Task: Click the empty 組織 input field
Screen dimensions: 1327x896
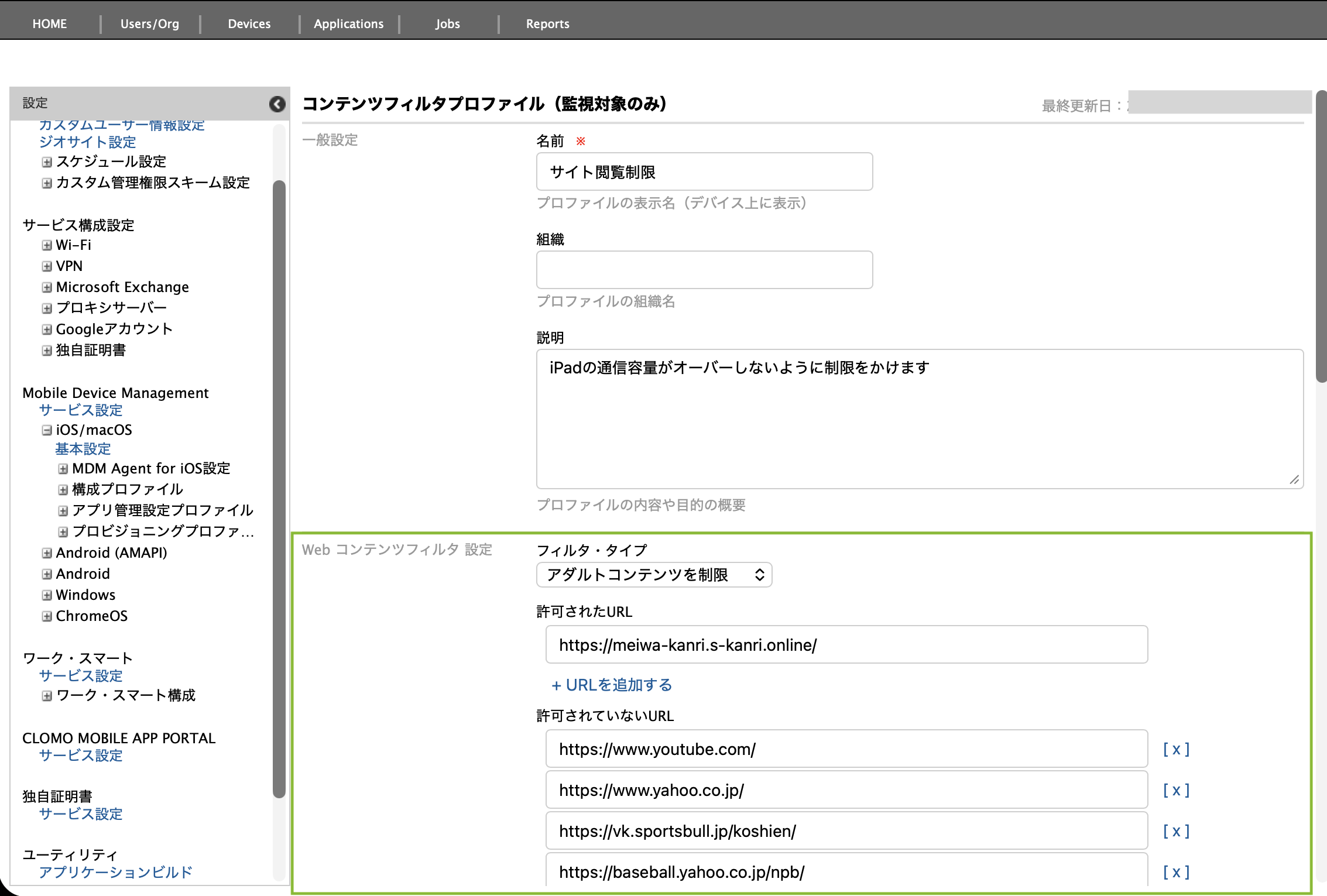Action: pos(704,270)
